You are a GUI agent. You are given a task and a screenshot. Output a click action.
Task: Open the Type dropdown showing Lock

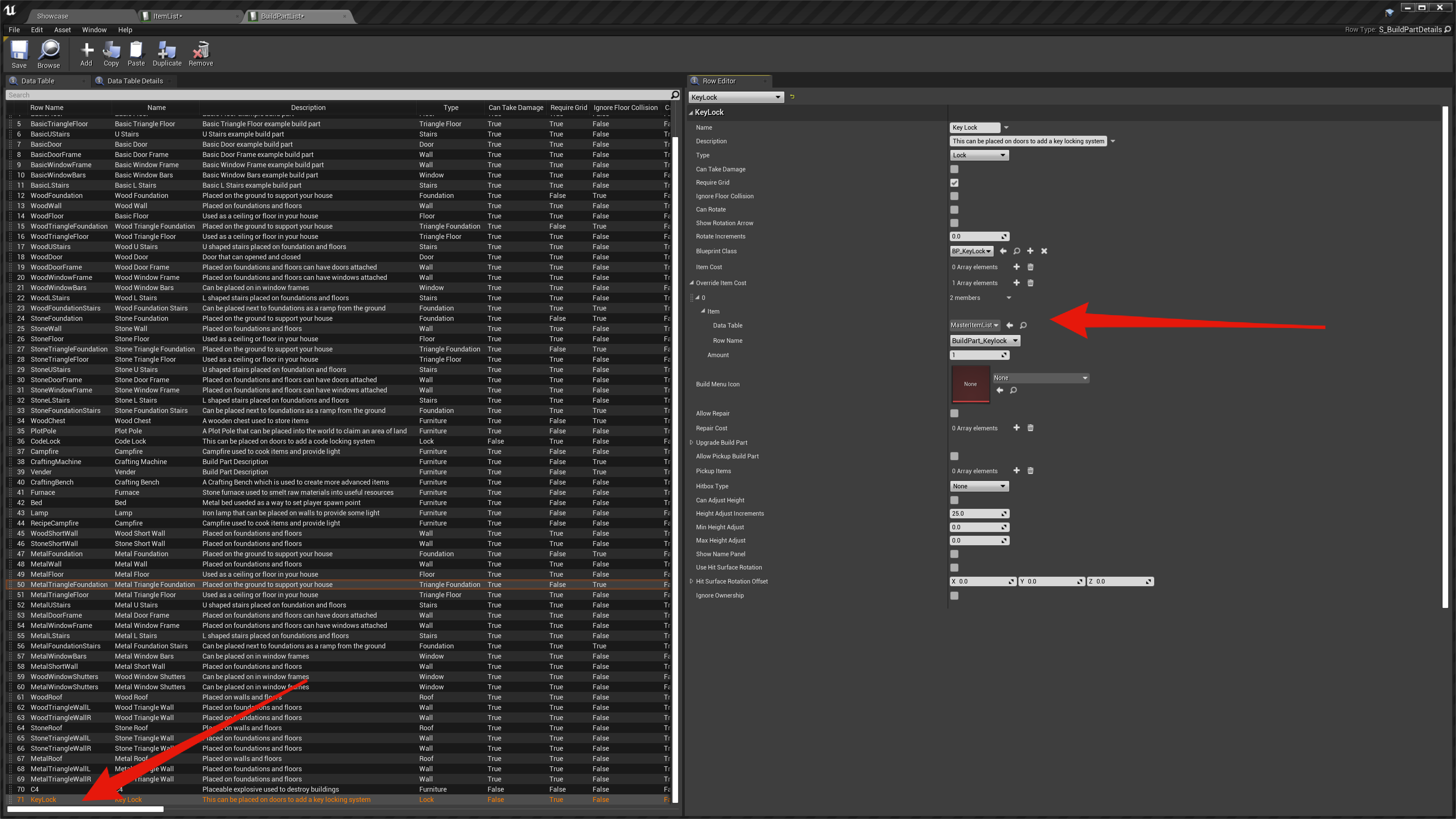tap(979, 155)
